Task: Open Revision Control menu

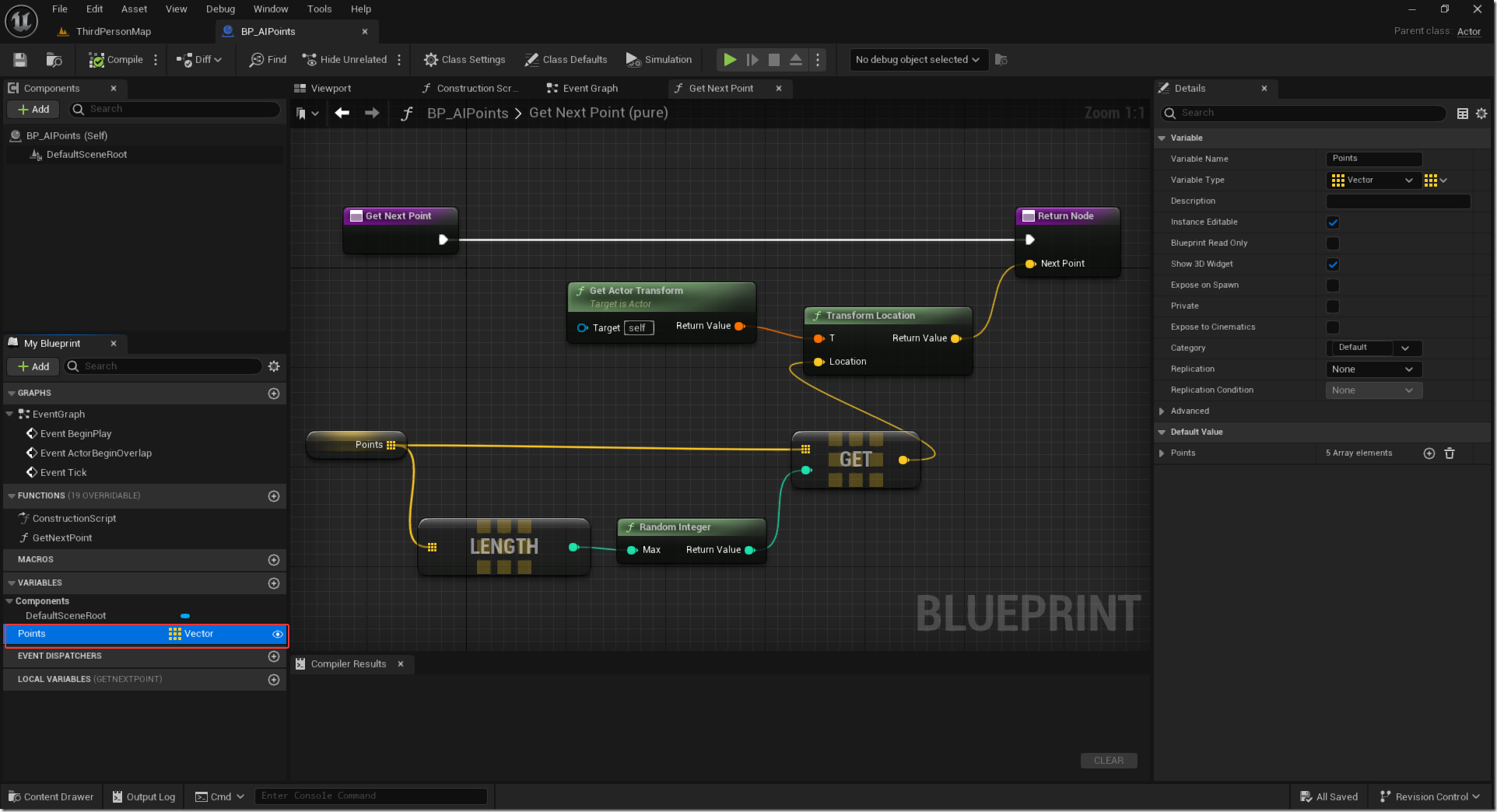Action: coord(1429,797)
